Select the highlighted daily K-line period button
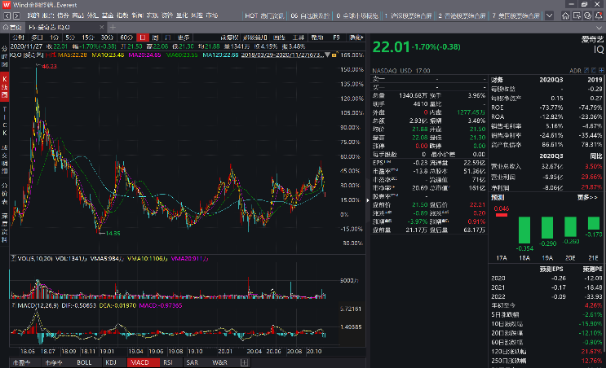 143,37
